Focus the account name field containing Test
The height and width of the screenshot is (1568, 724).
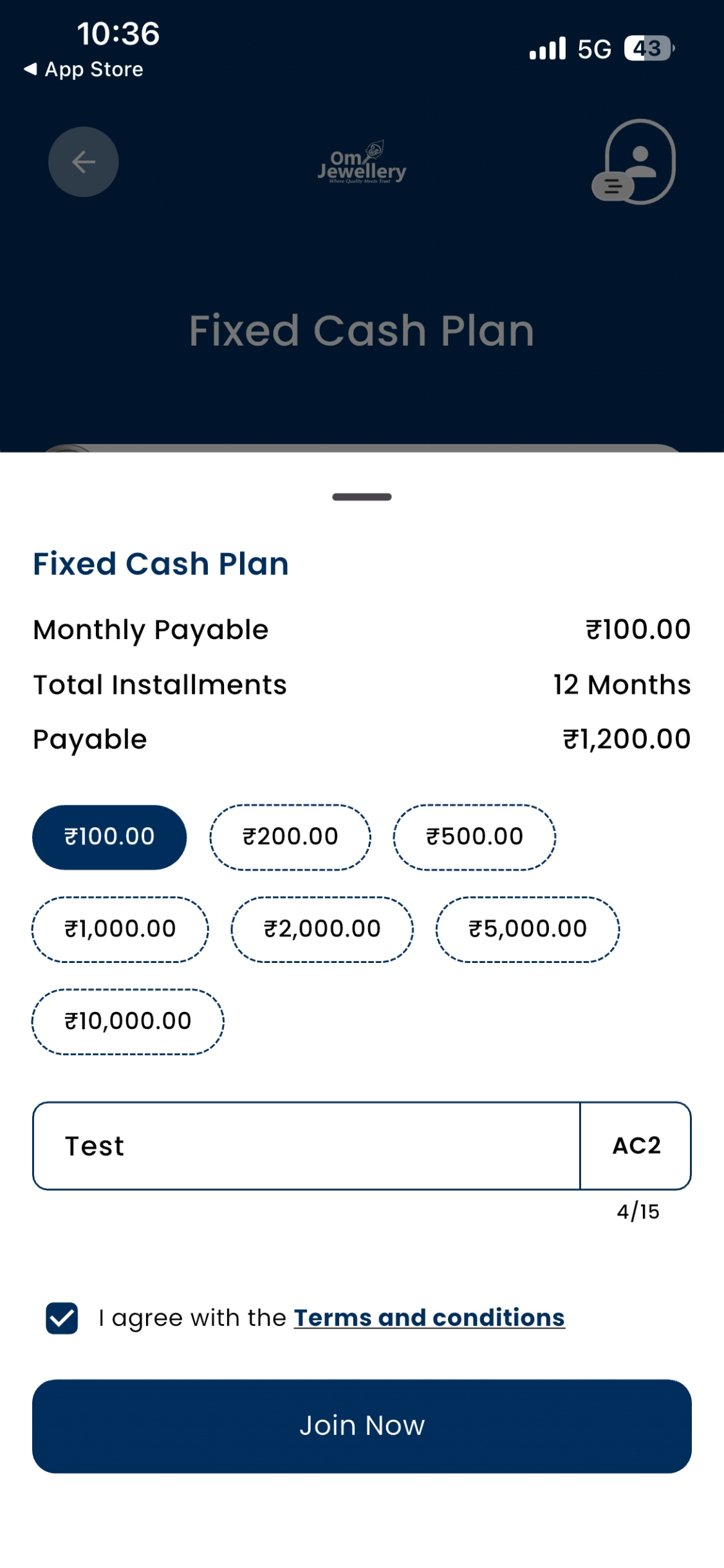click(307, 1146)
